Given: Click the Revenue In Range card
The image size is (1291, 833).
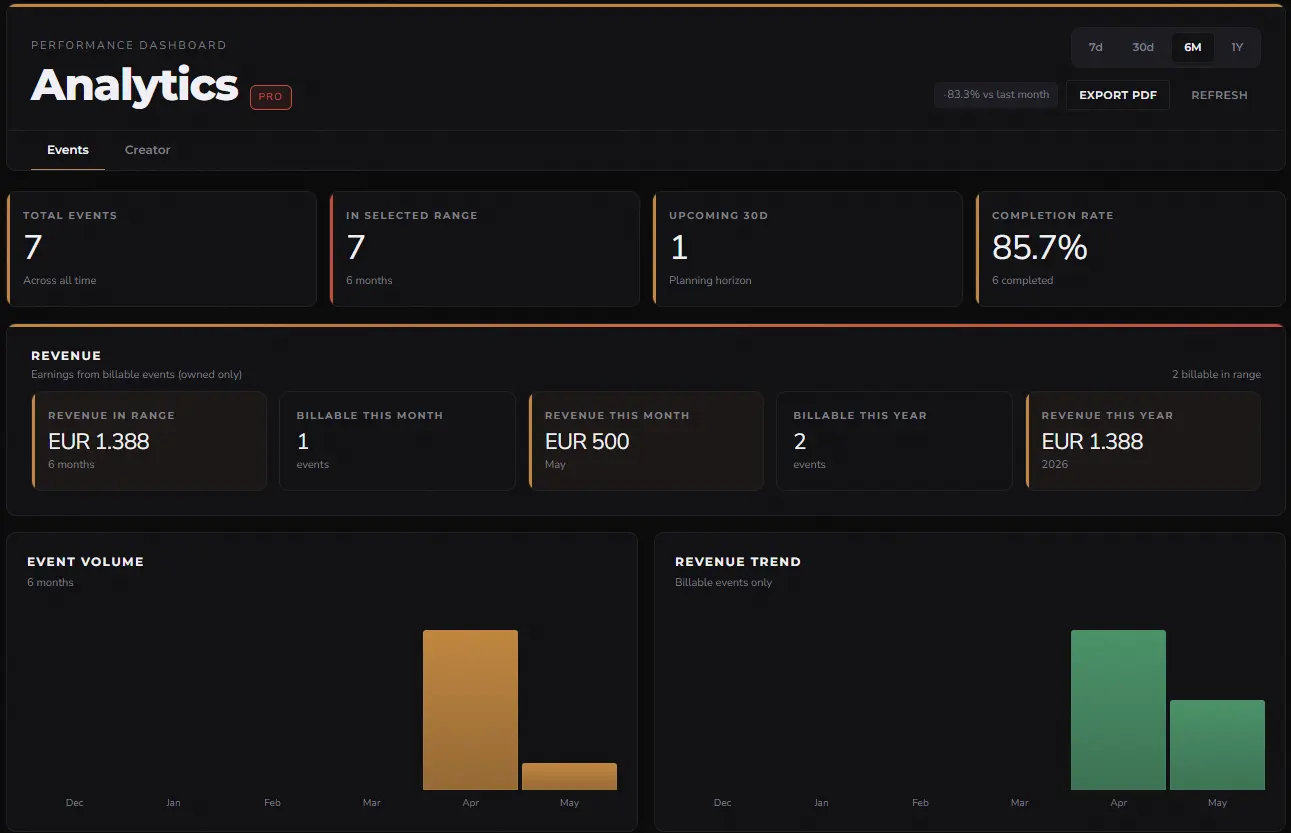Looking at the screenshot, I should coord(149,441).
